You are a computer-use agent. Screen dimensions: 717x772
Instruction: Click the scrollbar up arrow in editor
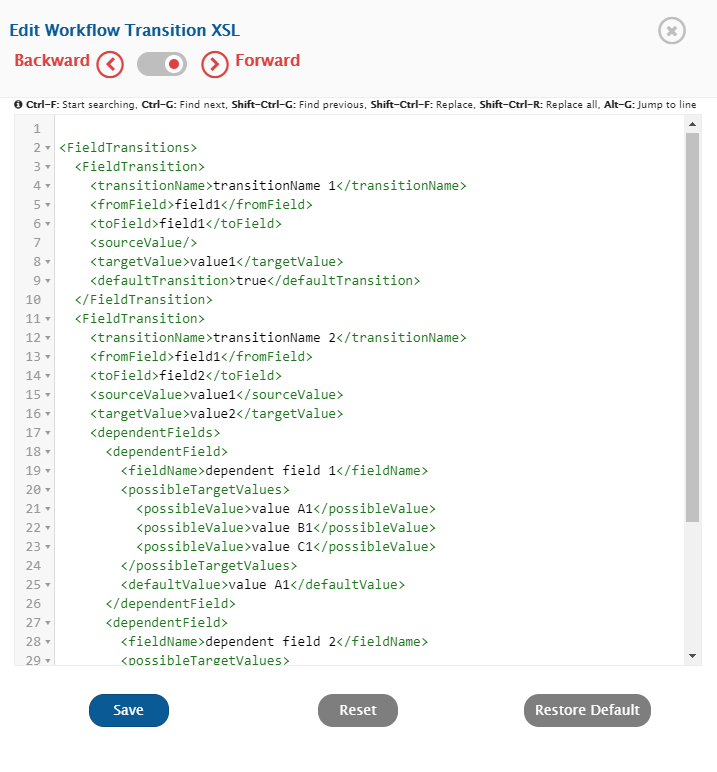(x=692, y=124)
